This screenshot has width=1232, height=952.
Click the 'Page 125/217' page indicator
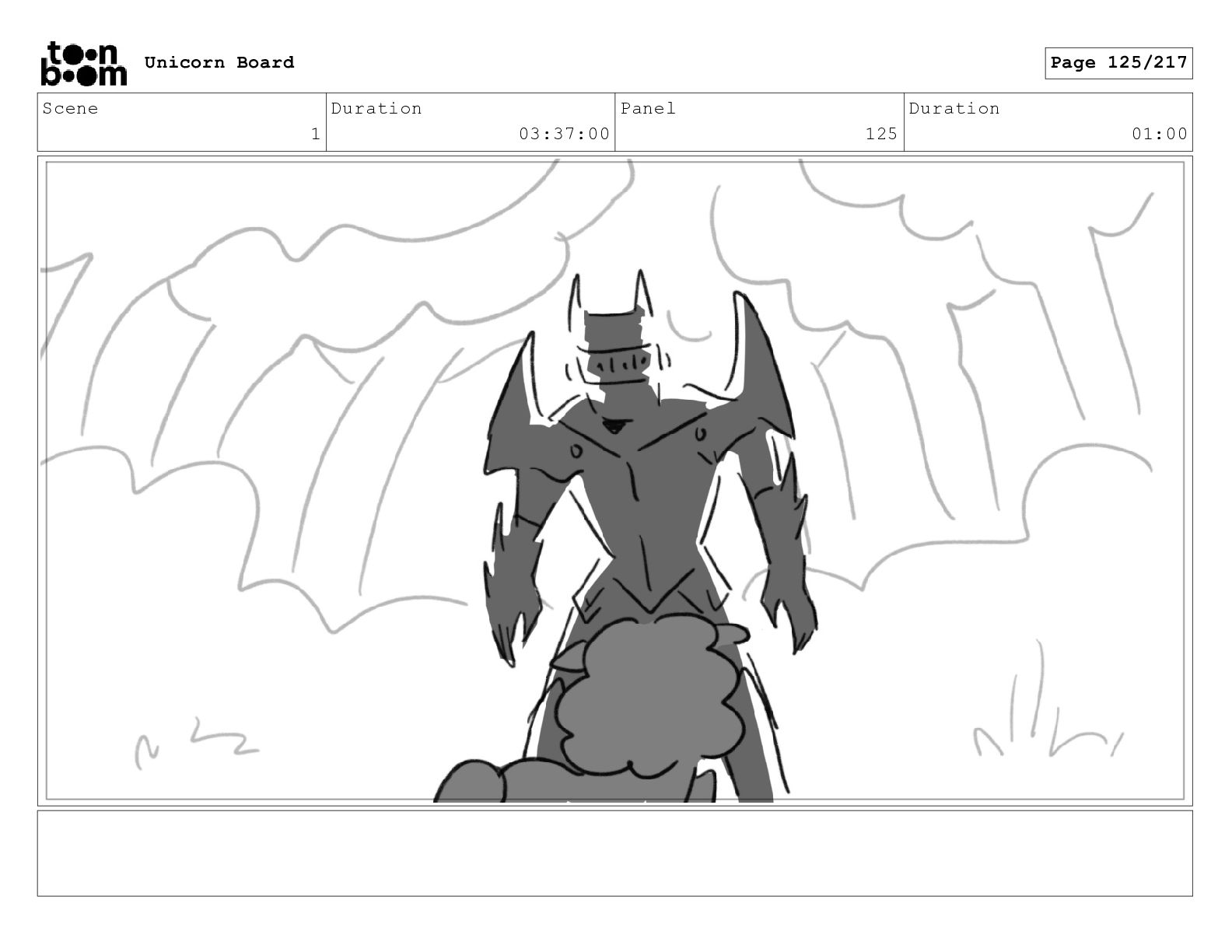click(x=1118, y=63)
